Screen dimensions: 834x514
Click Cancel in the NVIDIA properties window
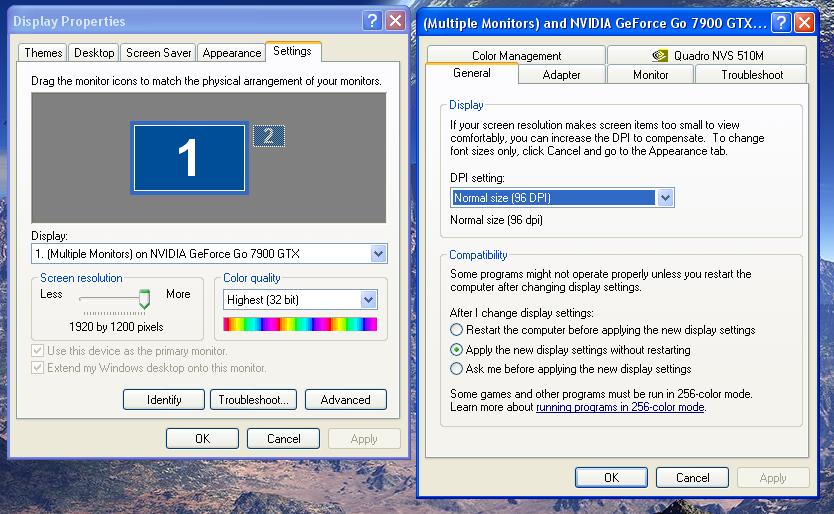[x=693, y=477]
